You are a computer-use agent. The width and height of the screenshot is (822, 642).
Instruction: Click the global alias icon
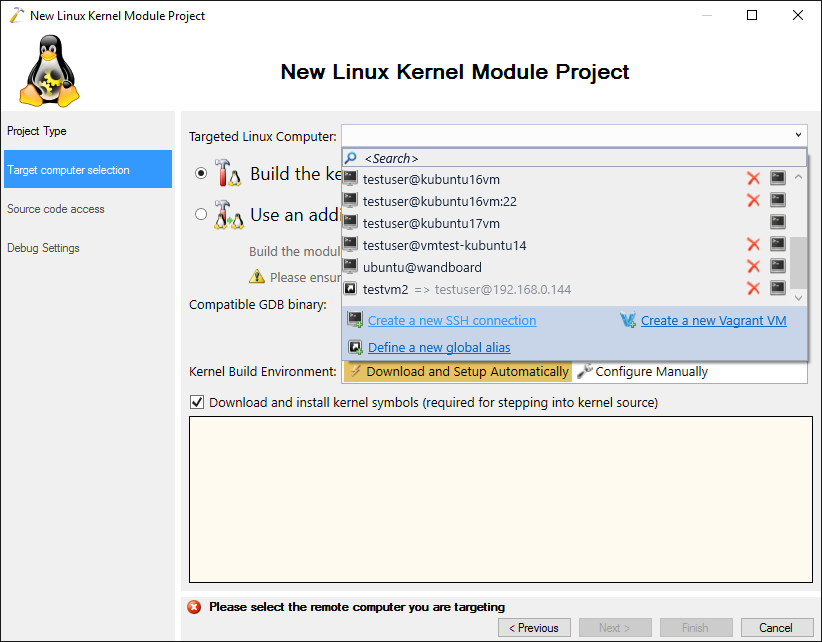355,347
